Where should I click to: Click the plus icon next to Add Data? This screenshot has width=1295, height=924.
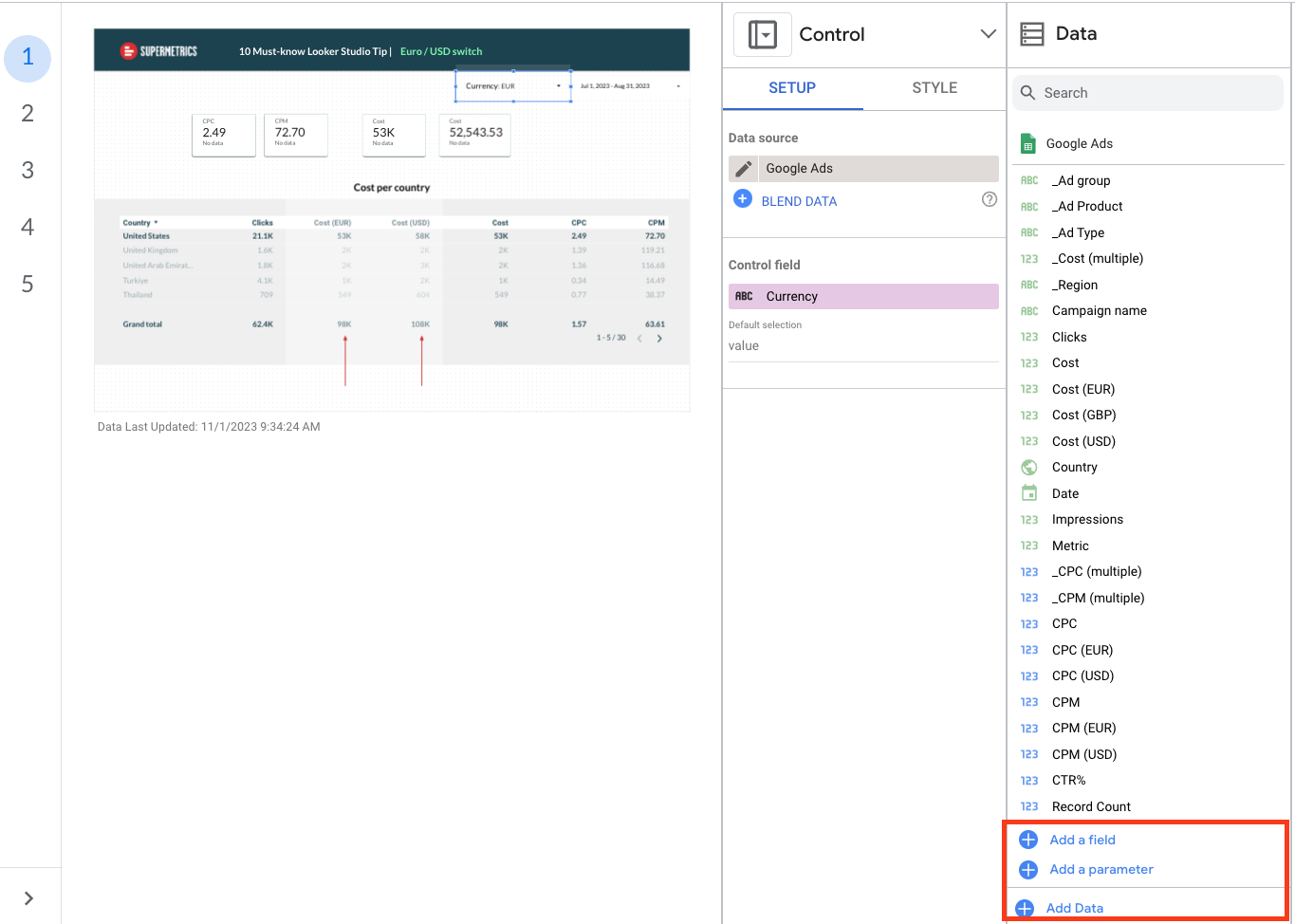1025,908
